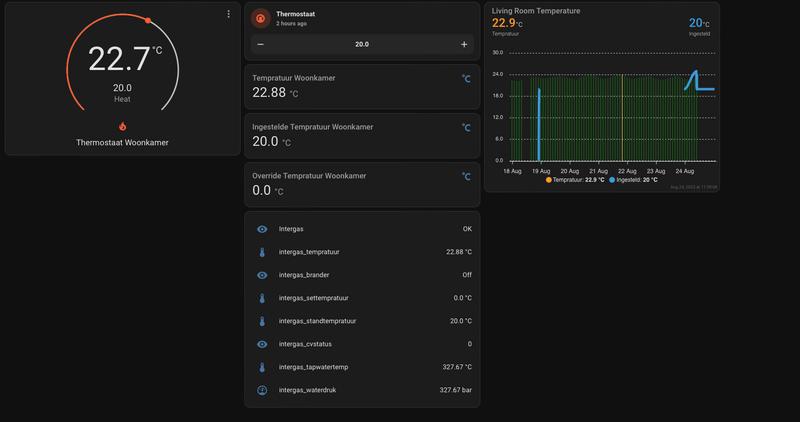Click the intergas_tempratuur thermometer icon
Screen dimensions: 800x422
[262, 252]
